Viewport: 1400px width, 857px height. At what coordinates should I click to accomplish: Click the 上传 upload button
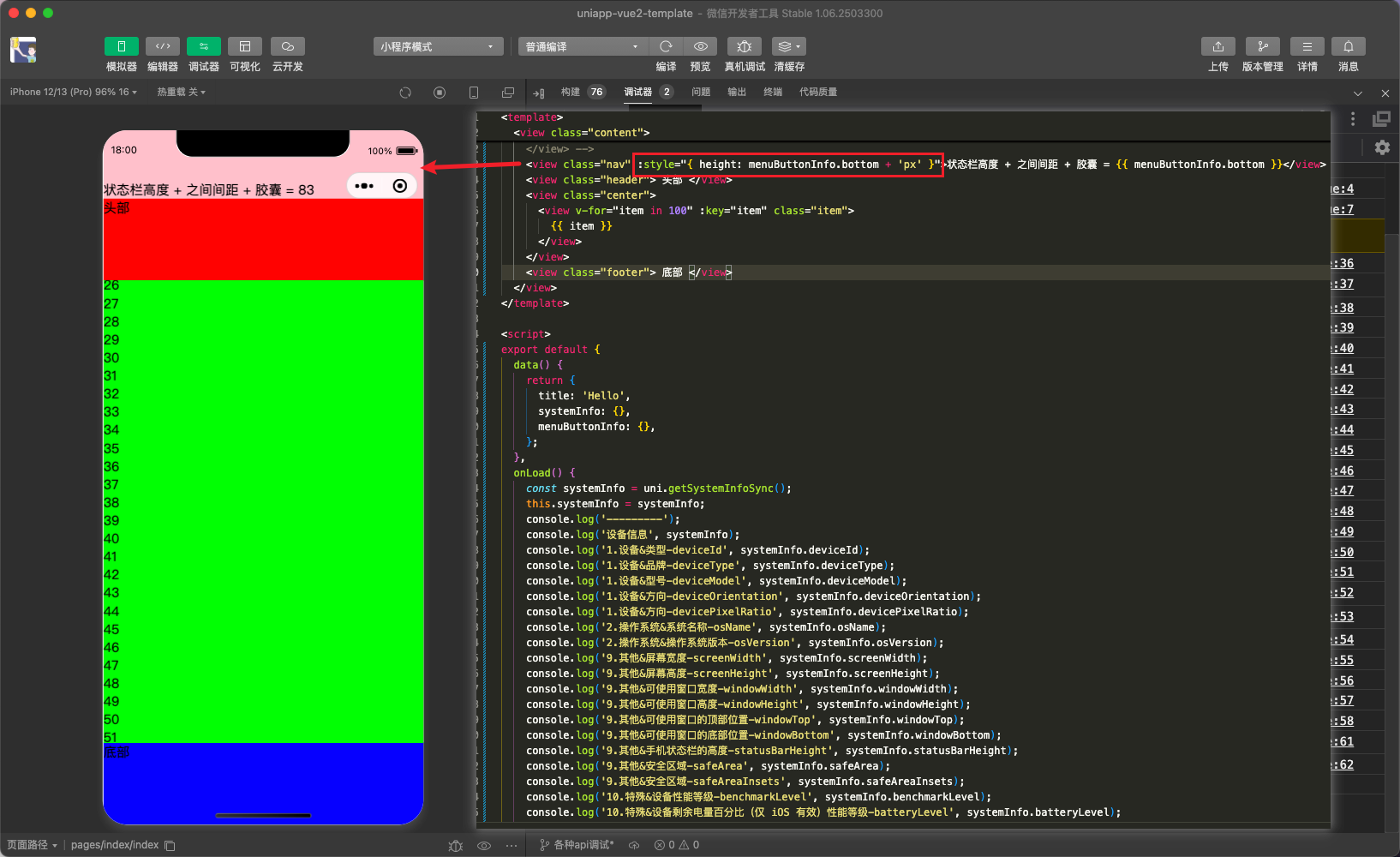tap(1218, 46)
